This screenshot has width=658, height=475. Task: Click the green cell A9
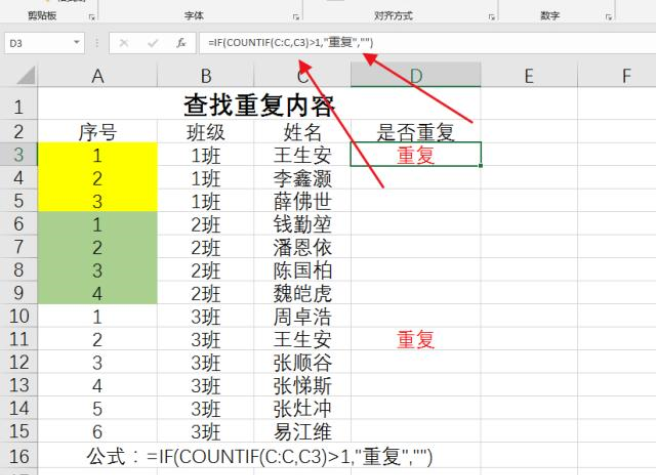coord(97,295)
